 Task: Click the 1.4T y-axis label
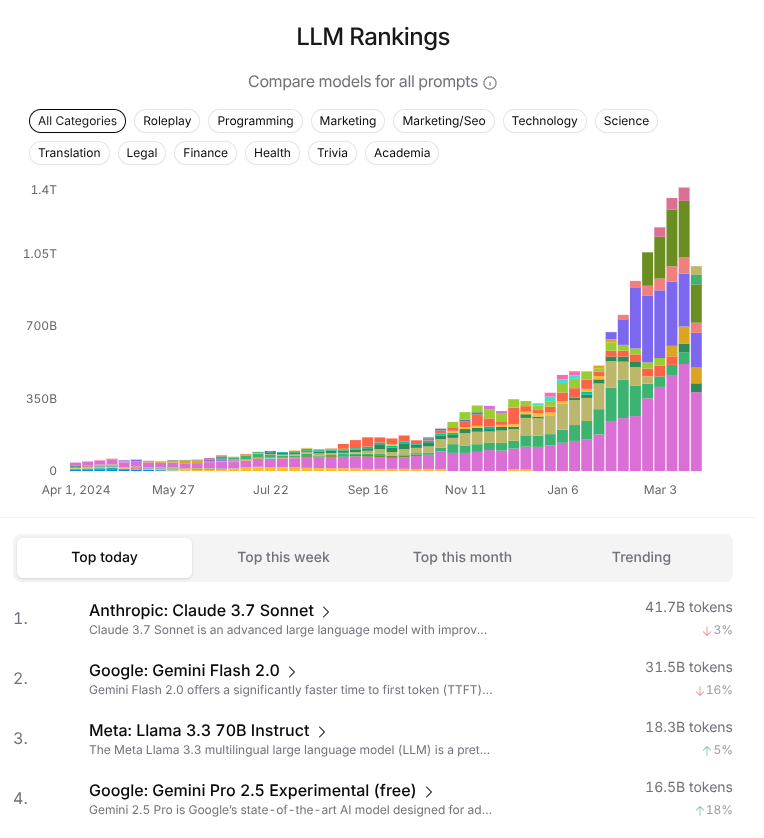43,190
